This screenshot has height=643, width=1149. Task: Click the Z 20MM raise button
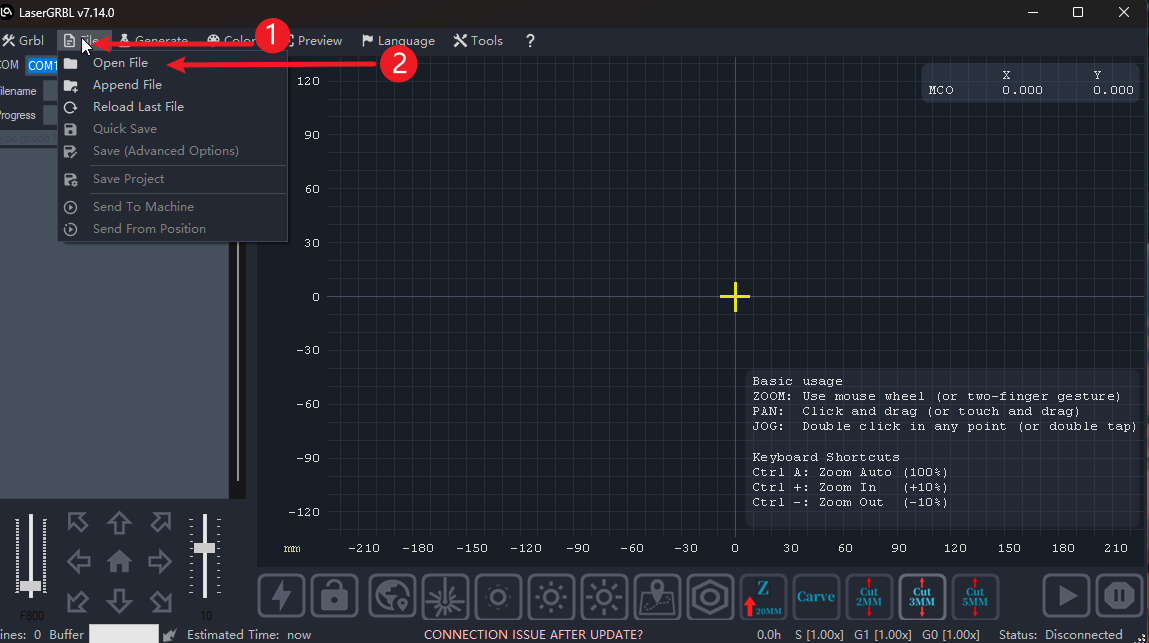pyautogui.click(x=763, y=596)
